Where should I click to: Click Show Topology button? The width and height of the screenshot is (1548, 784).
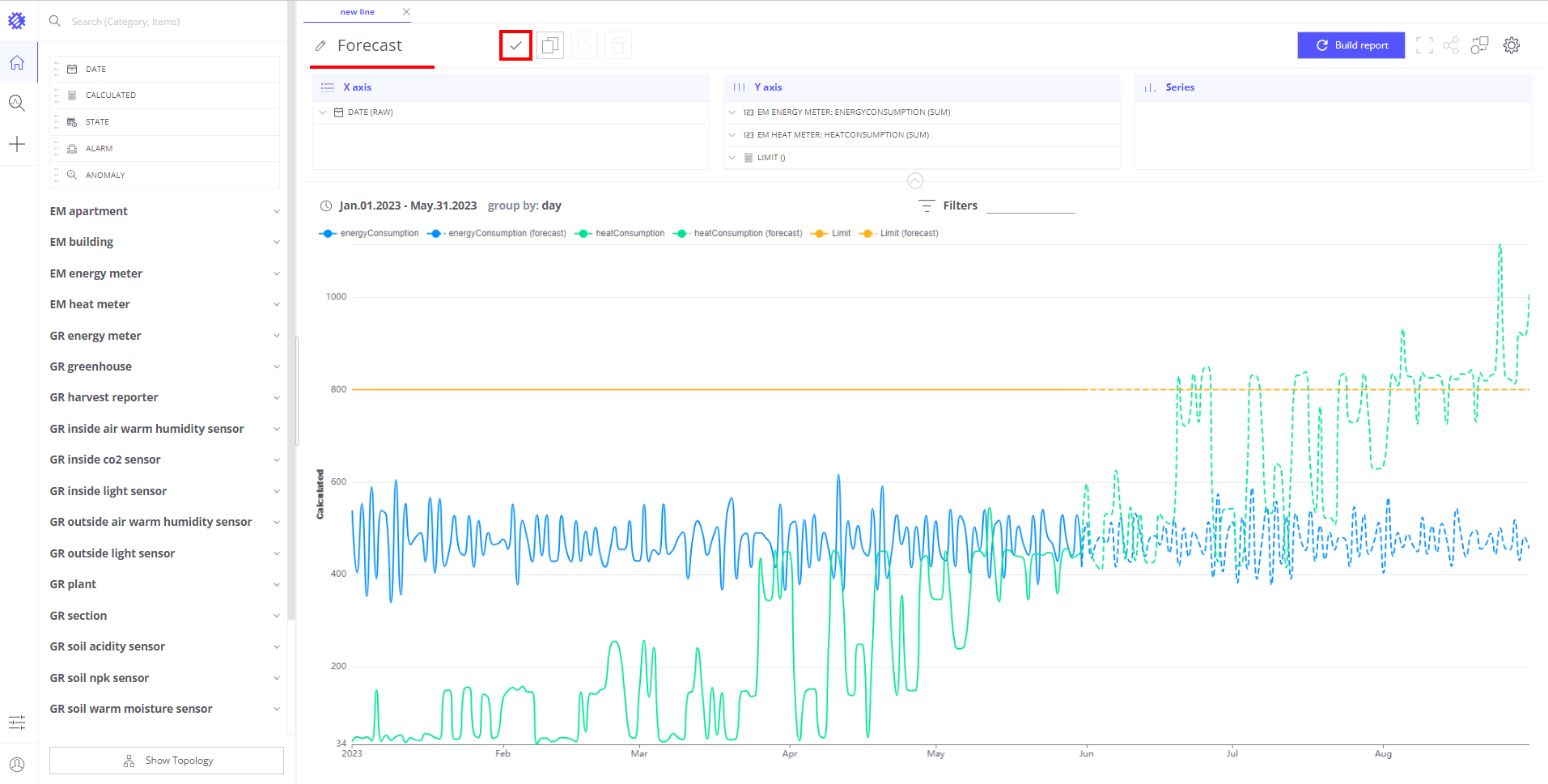[167, 761]
